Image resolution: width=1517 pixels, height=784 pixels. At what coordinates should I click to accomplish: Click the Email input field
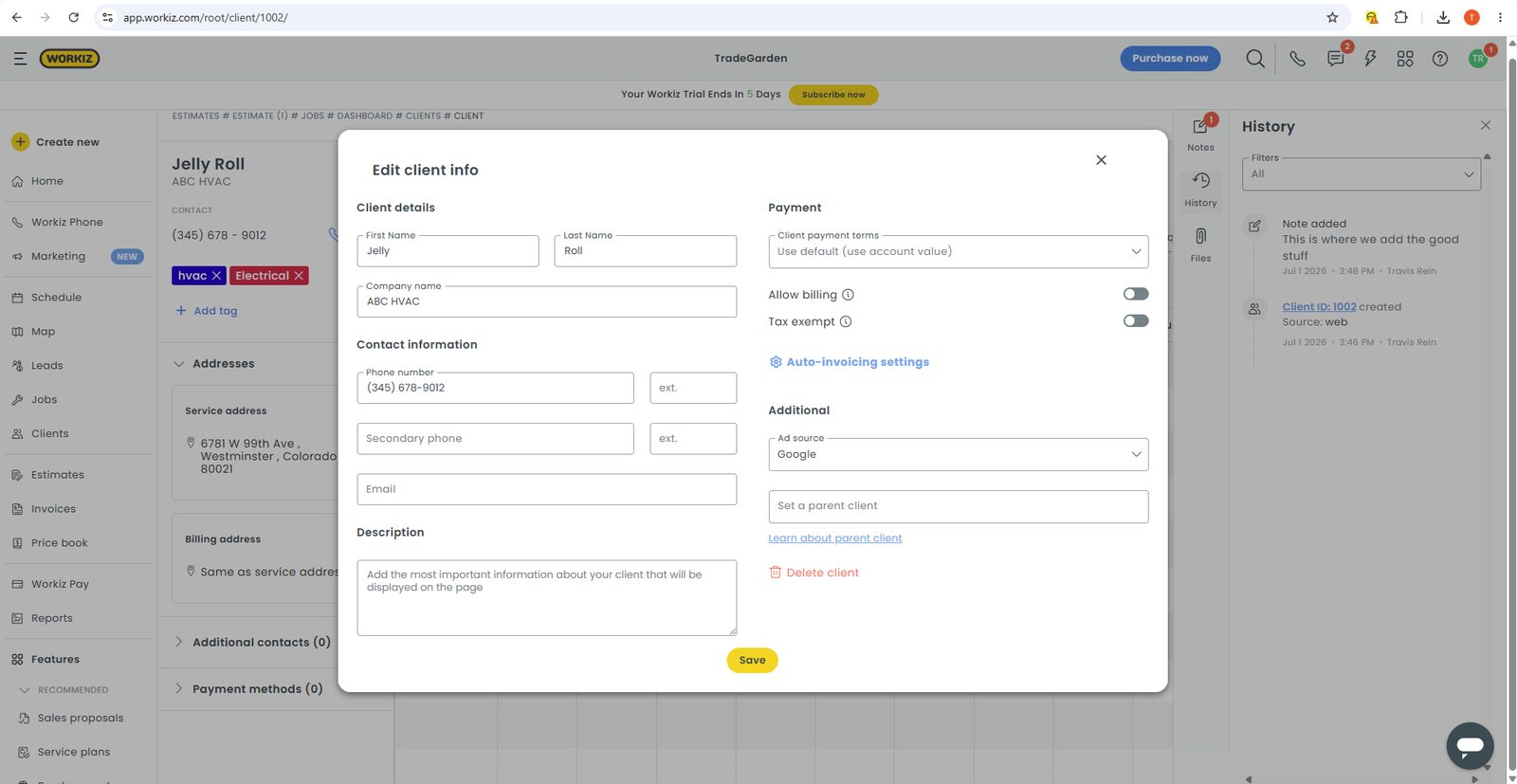coord(546,489)
